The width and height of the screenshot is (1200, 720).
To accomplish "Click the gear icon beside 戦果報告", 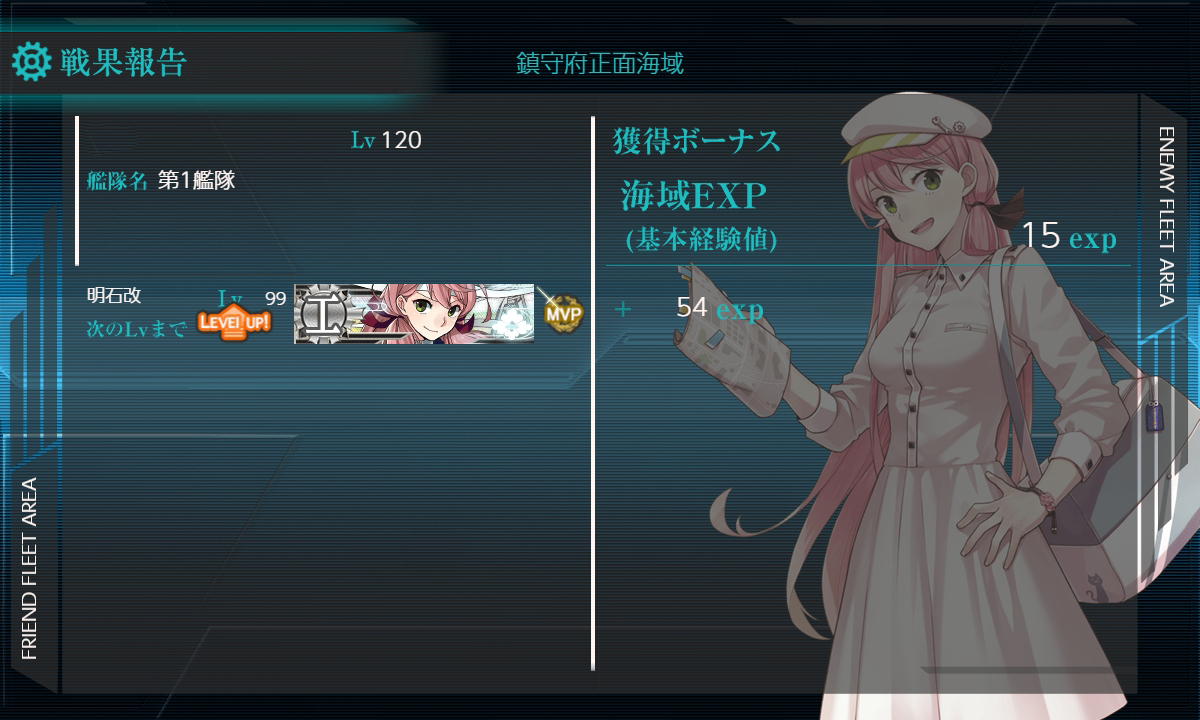I will 31,62.
